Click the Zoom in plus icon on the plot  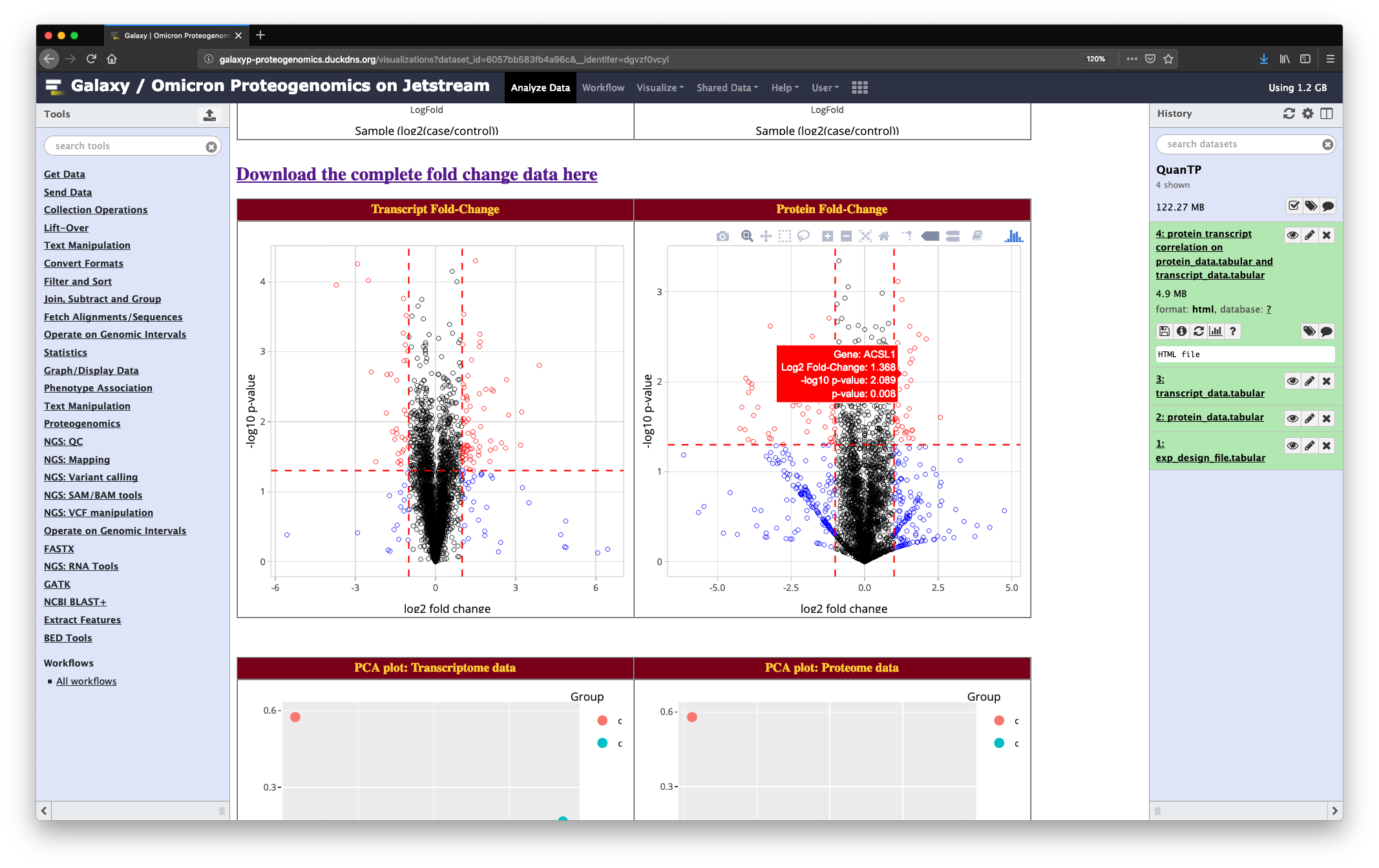tap(827, 236)
